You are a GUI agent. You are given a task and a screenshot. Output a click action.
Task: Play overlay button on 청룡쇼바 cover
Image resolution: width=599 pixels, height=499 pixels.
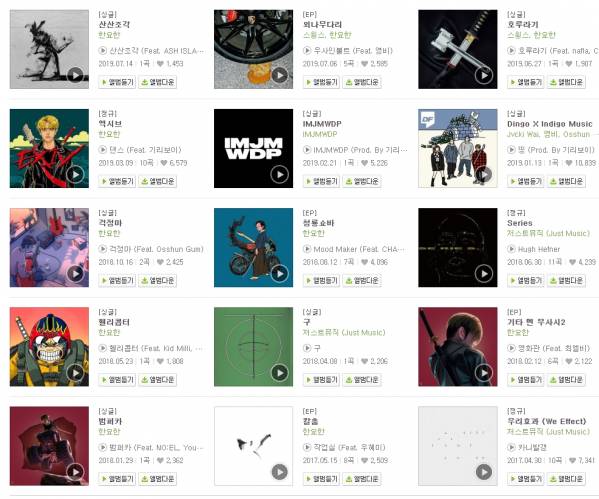280,274
